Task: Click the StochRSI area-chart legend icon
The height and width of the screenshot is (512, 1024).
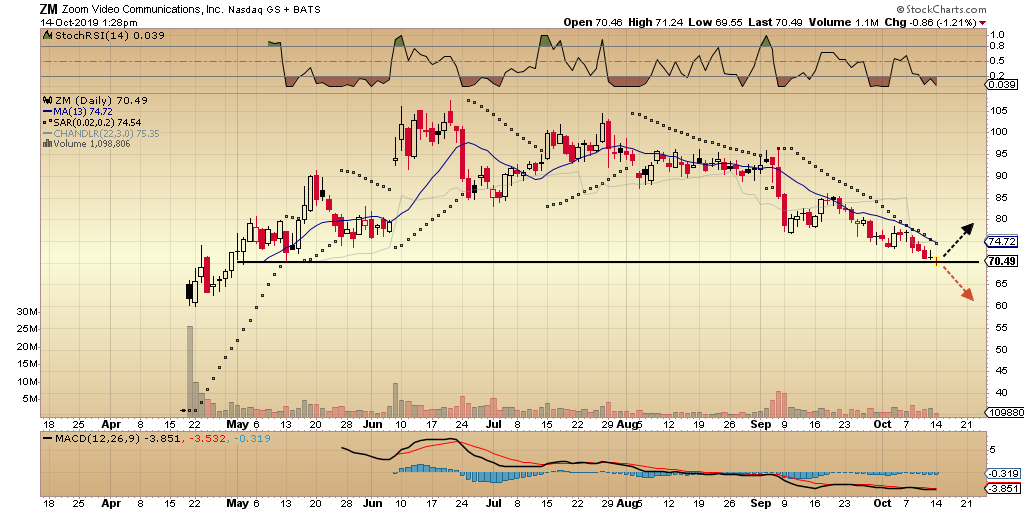Action: (x=46, y=35)
